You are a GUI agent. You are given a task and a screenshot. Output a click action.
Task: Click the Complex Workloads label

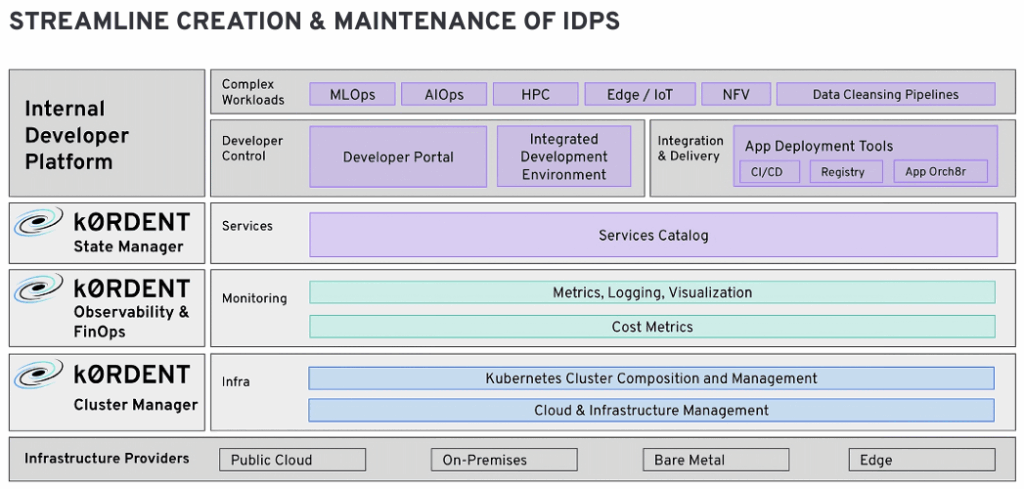point(253,92)
